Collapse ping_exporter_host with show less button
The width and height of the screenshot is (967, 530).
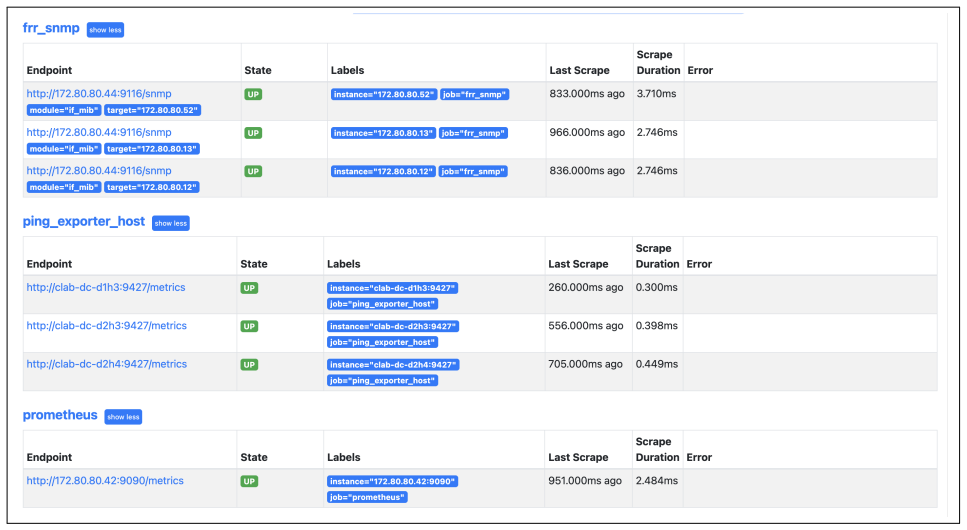click(x=171, y=223)
